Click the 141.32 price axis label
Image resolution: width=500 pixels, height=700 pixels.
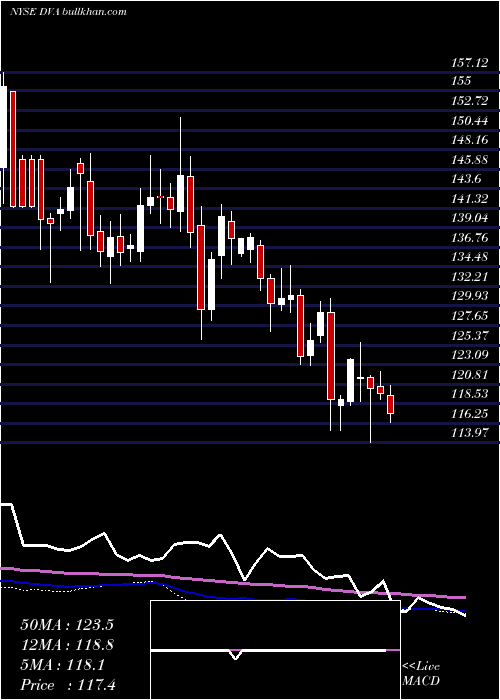(469, 198)
